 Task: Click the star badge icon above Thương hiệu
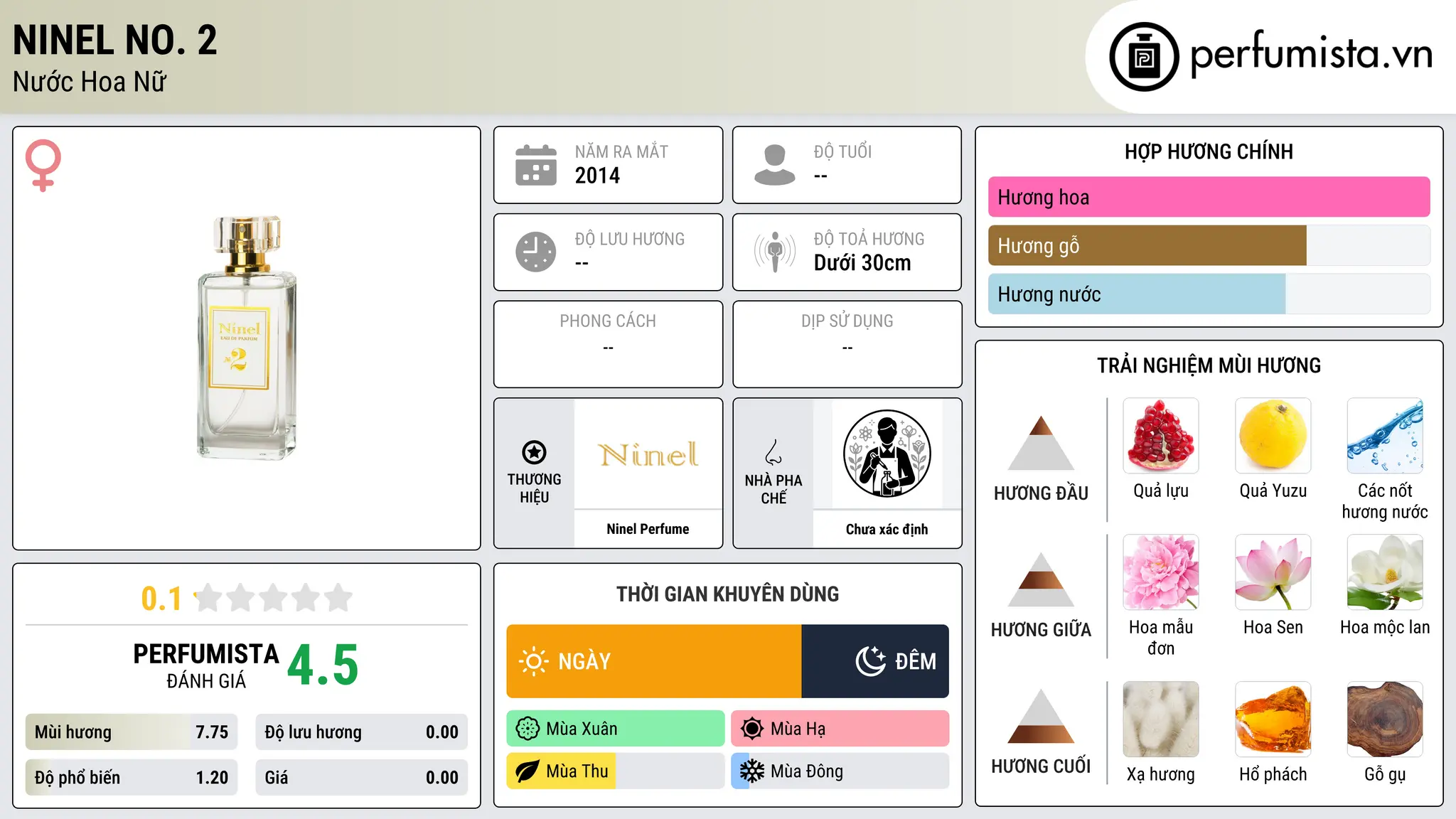click(535, 452)
